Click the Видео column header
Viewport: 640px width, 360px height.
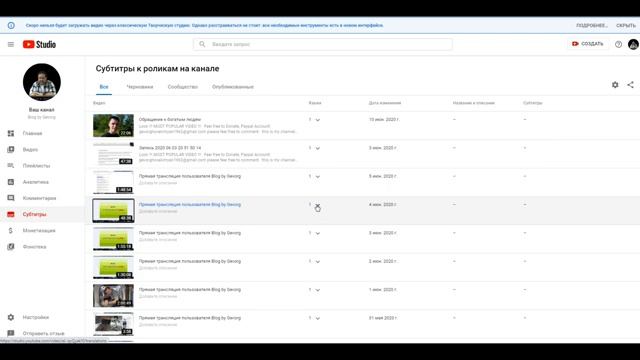click(99, 103)
